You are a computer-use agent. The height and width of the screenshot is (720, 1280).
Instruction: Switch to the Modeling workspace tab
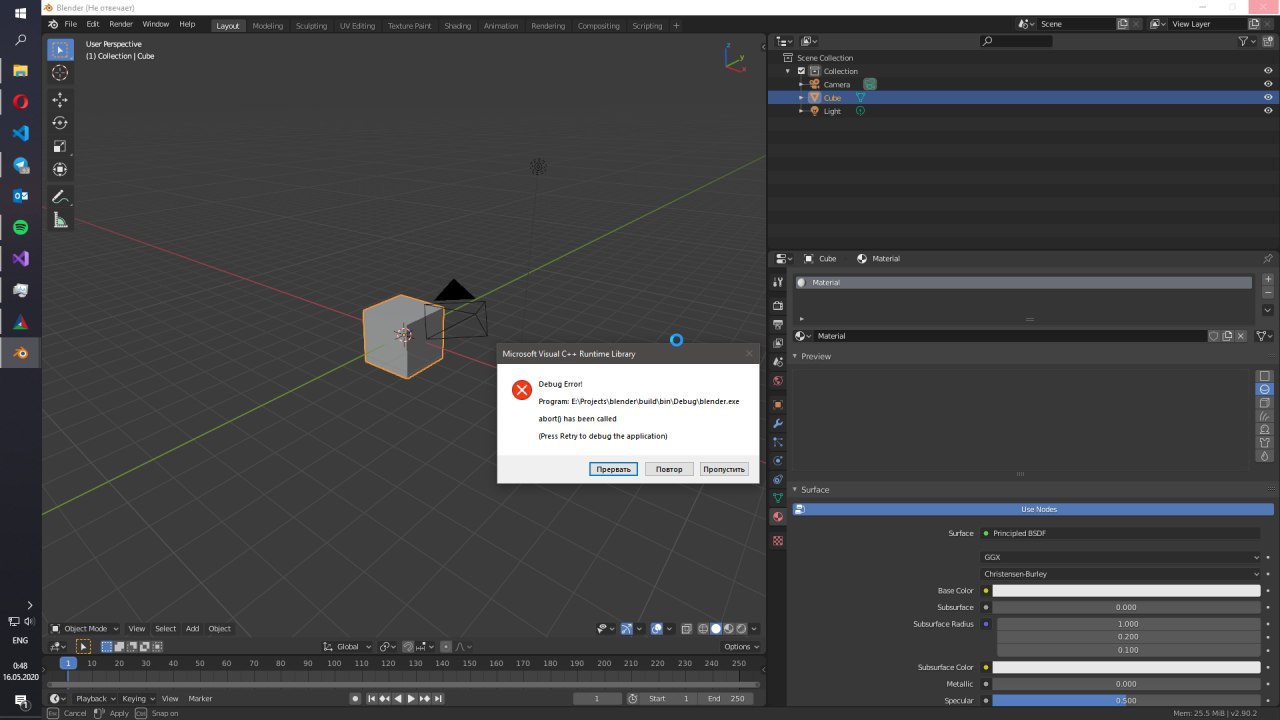point(268,25)
